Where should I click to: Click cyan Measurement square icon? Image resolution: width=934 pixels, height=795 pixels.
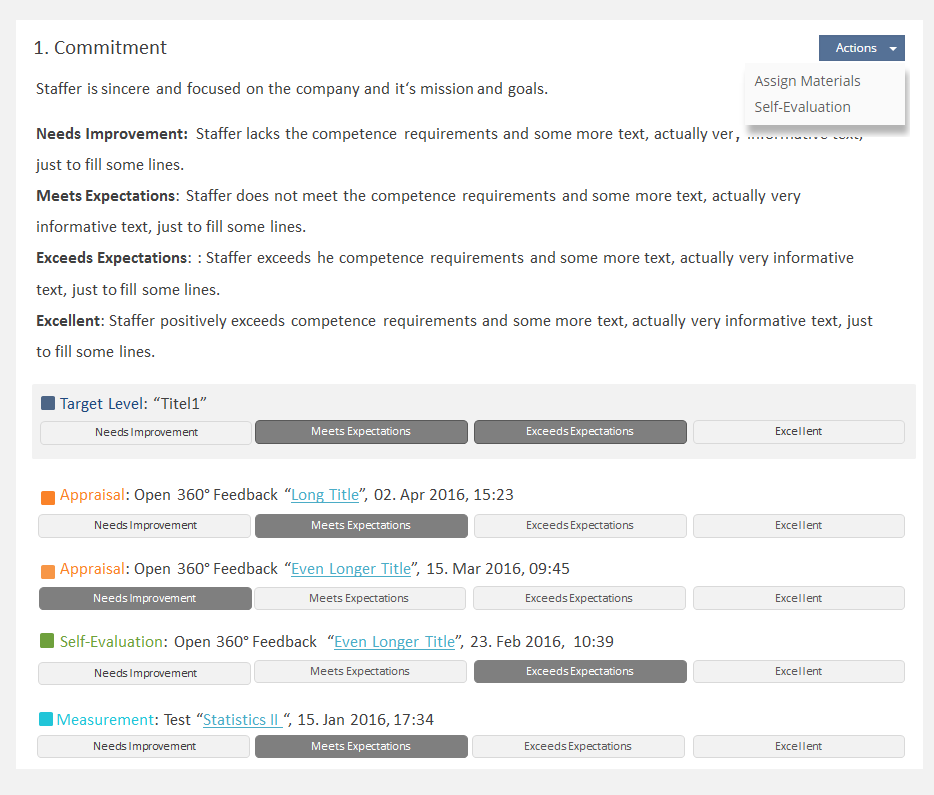(46, 719)
